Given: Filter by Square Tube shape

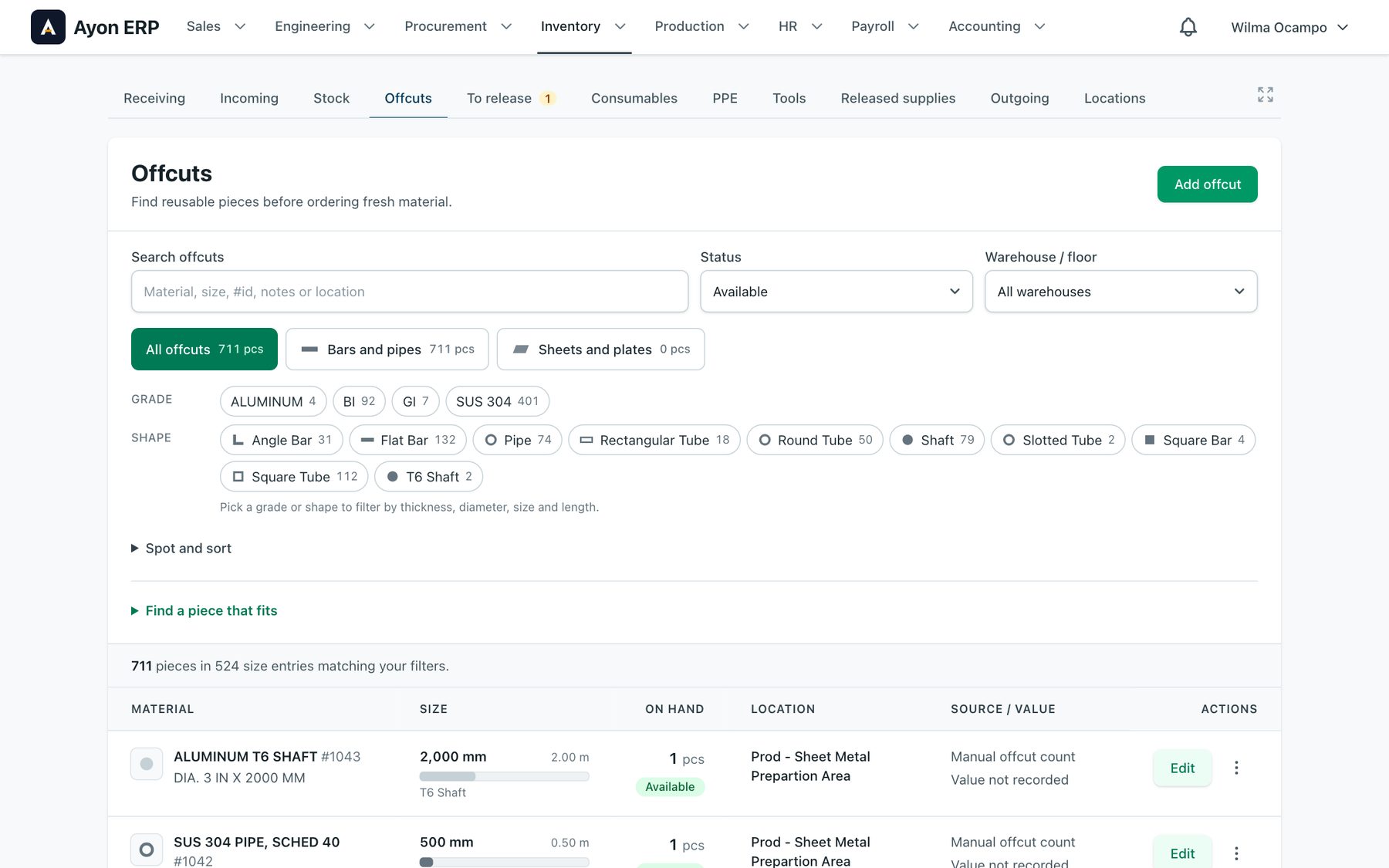Looking at the screenshot, I should [294, 477].
